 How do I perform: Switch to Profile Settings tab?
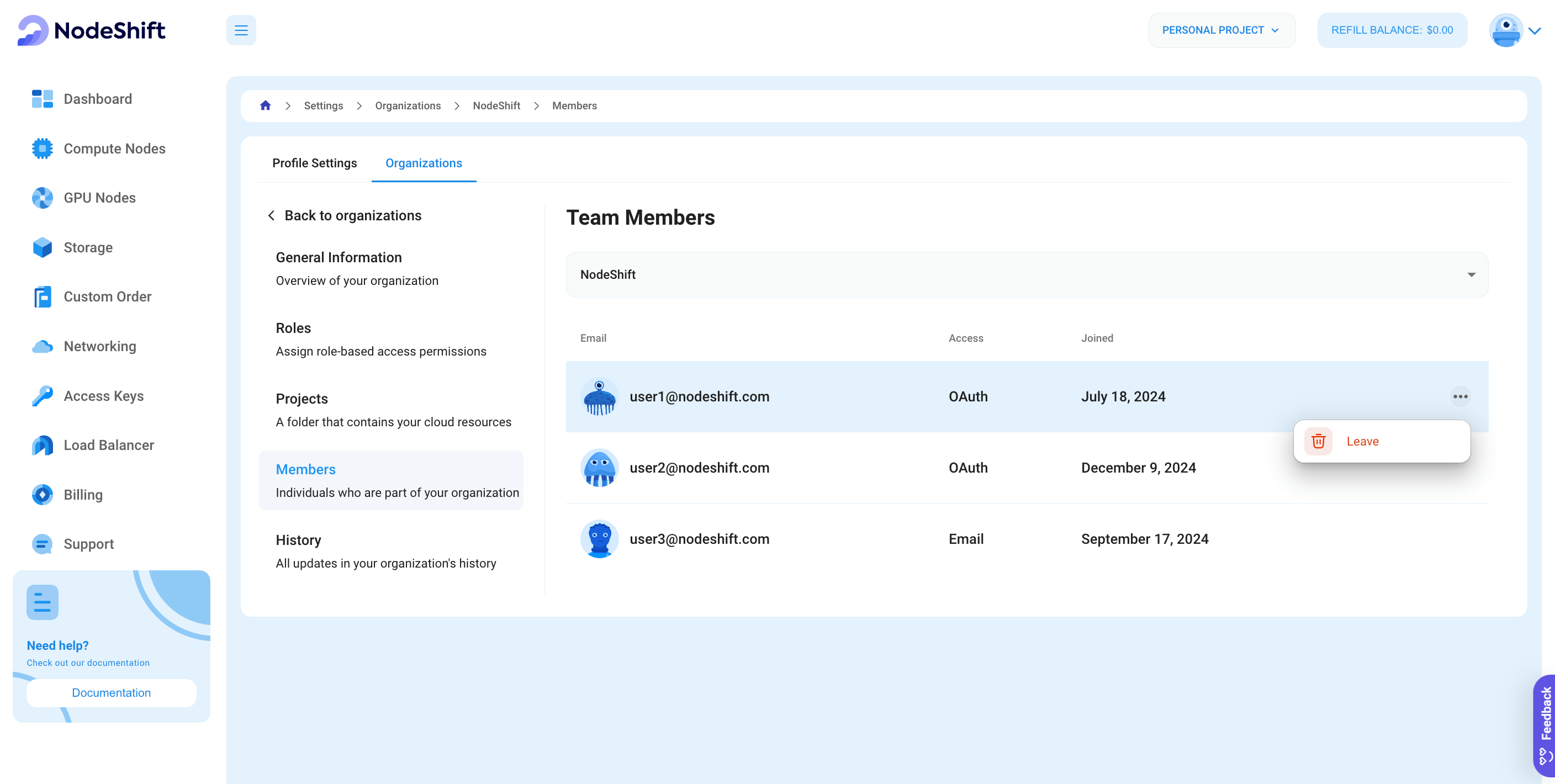[x=315, y=163]
